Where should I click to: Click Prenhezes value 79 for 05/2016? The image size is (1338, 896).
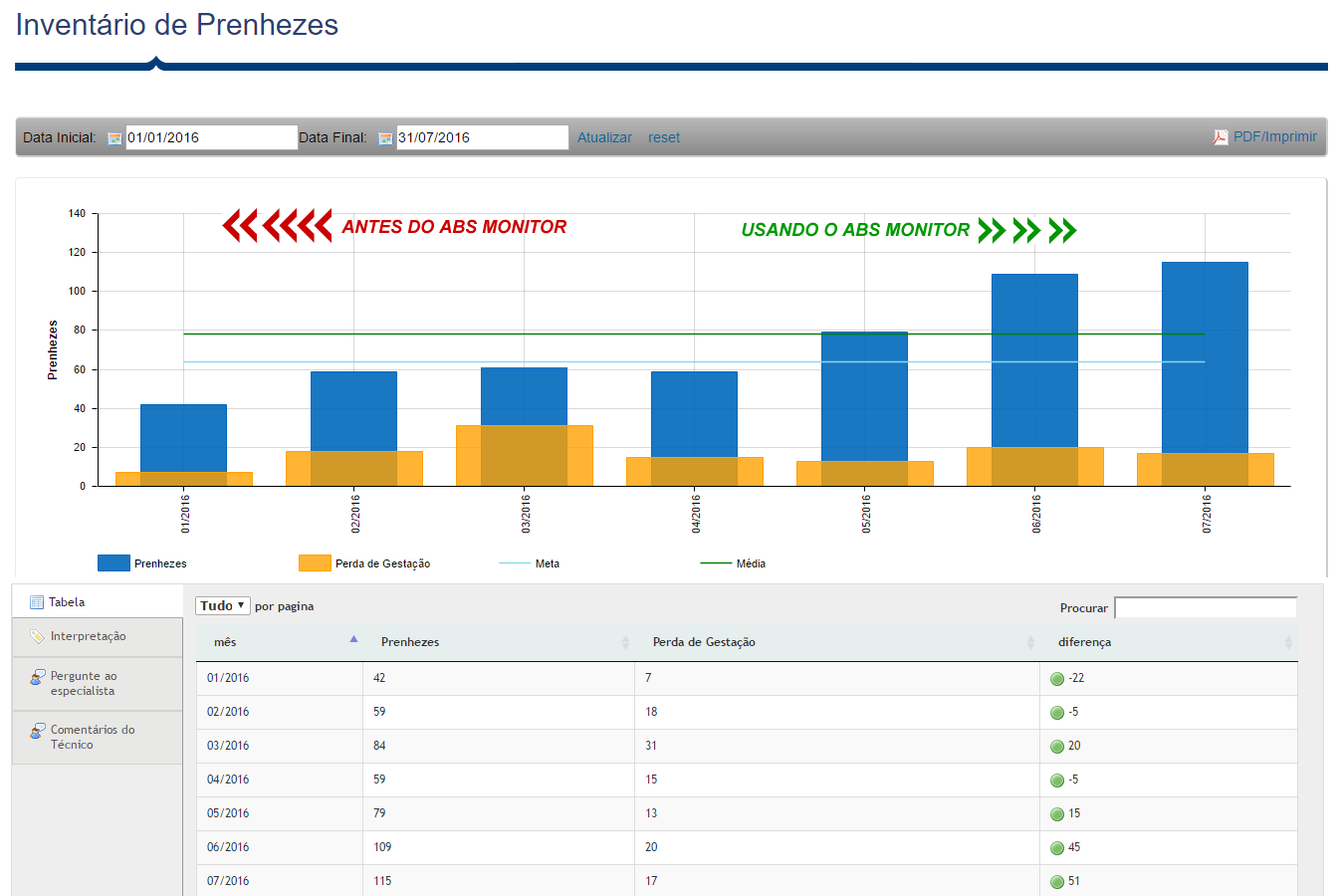[x=379, y=813]
